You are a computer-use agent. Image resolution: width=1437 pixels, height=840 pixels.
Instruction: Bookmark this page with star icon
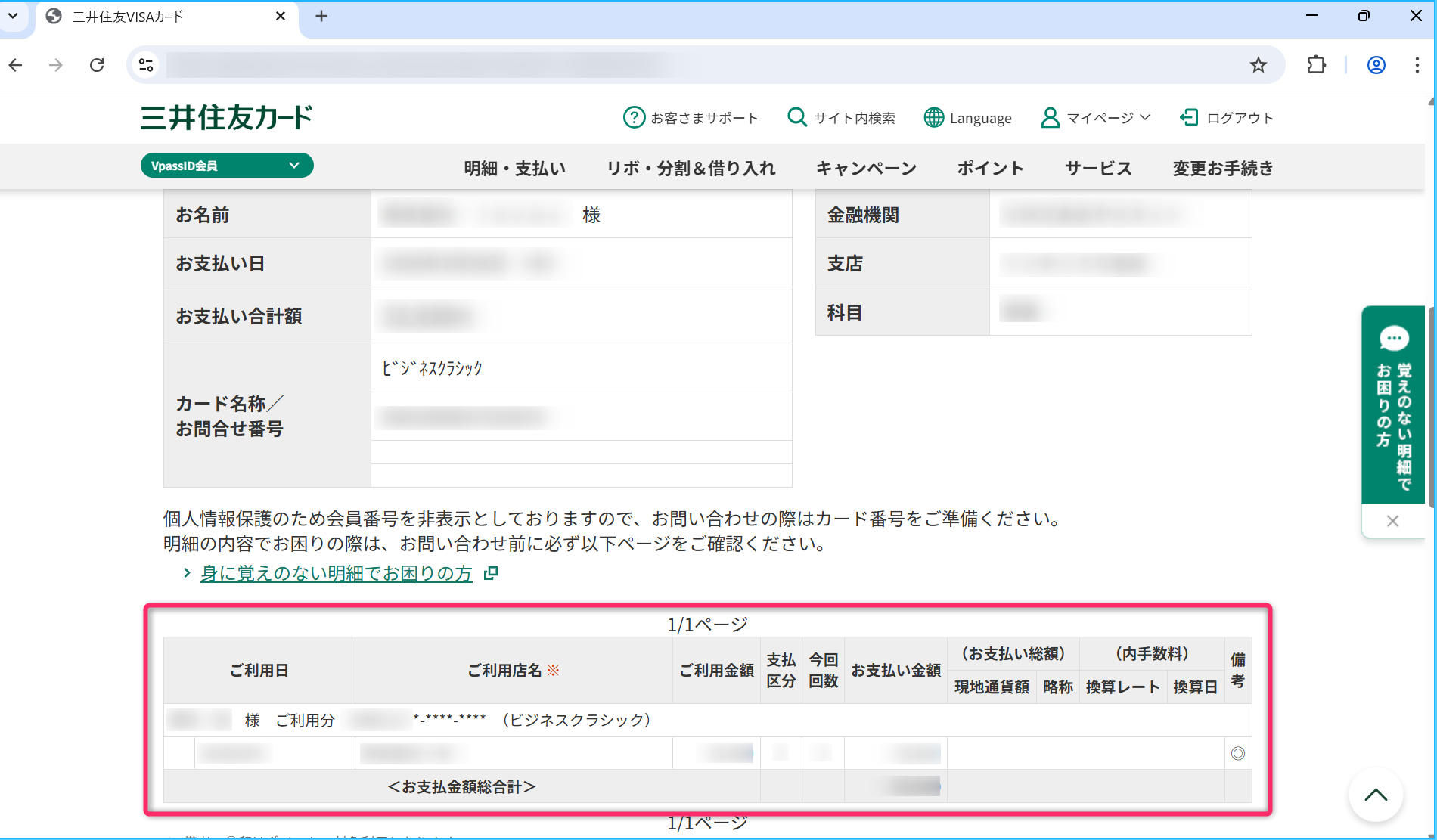pos(1258,65)
